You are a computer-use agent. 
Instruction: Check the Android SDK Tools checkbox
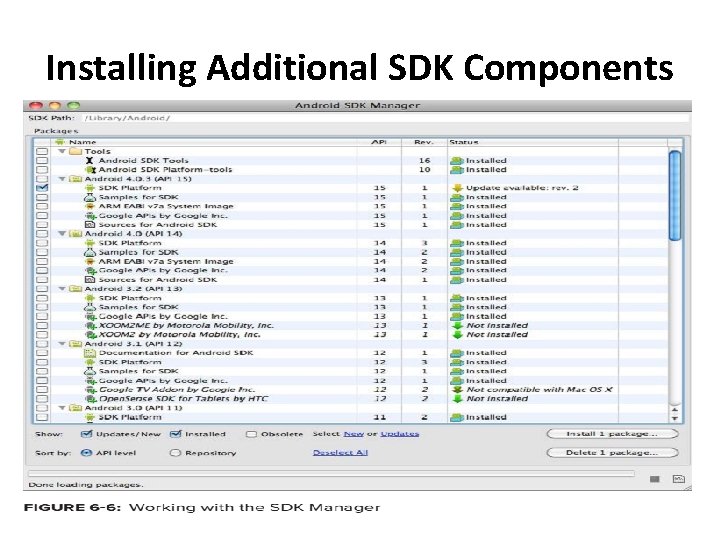coord(42,161)
